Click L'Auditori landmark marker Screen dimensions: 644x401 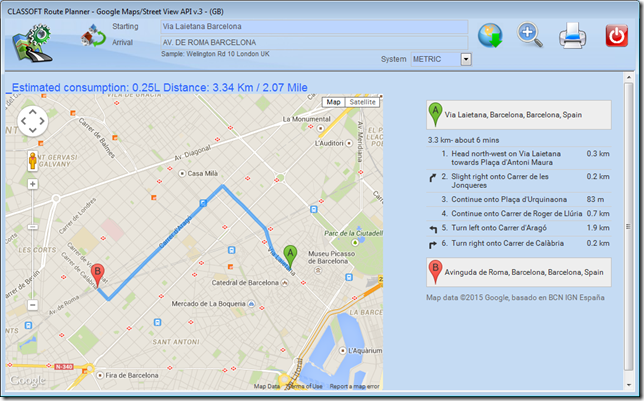coord(349,143)
